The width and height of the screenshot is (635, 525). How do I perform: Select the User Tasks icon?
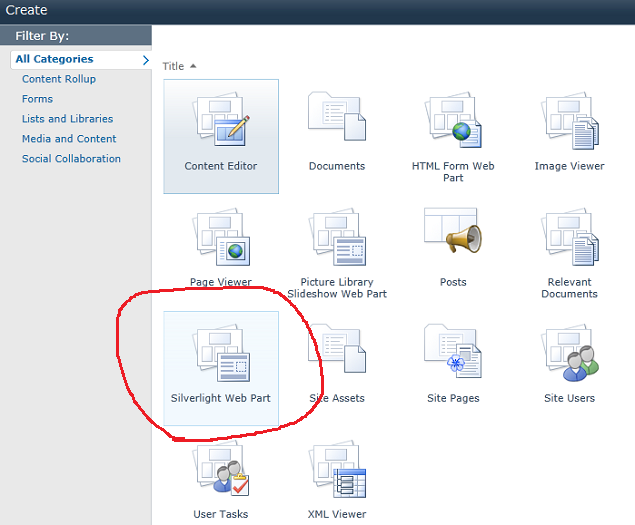(x=221, y=468)
